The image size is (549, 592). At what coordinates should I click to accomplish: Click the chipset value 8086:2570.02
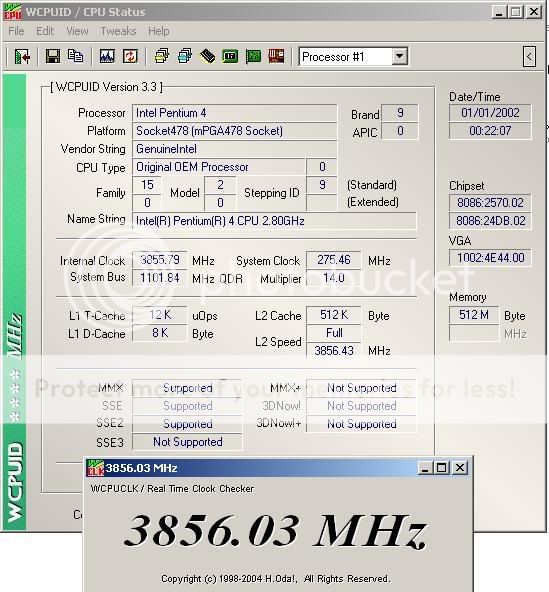click(x=490, y=203)
